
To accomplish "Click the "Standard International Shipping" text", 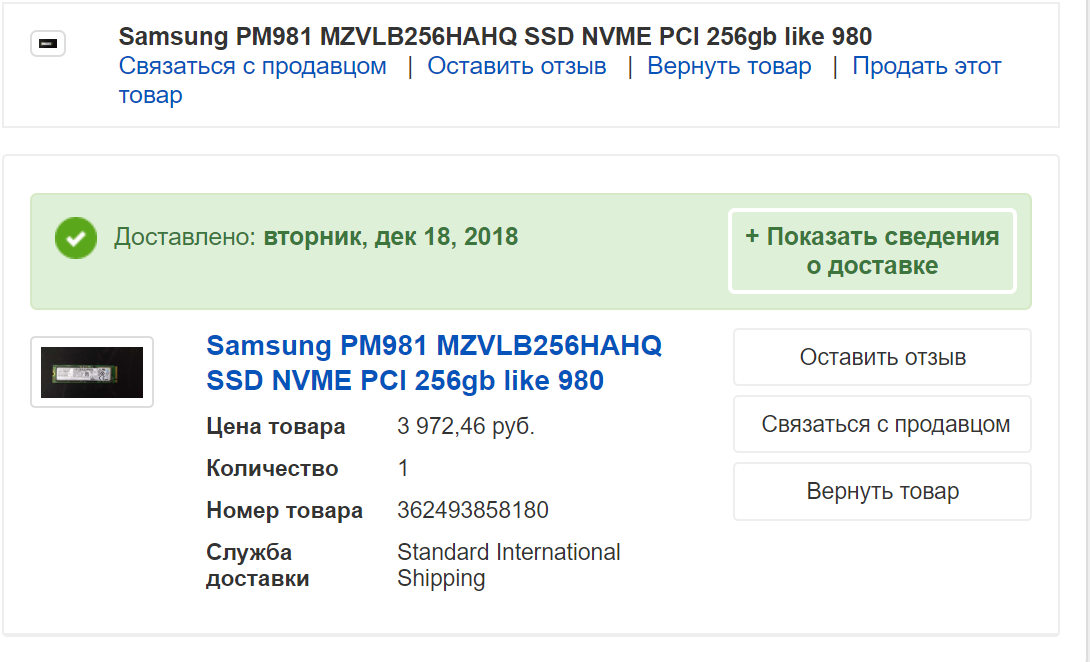I will click(x=508, y=565).
